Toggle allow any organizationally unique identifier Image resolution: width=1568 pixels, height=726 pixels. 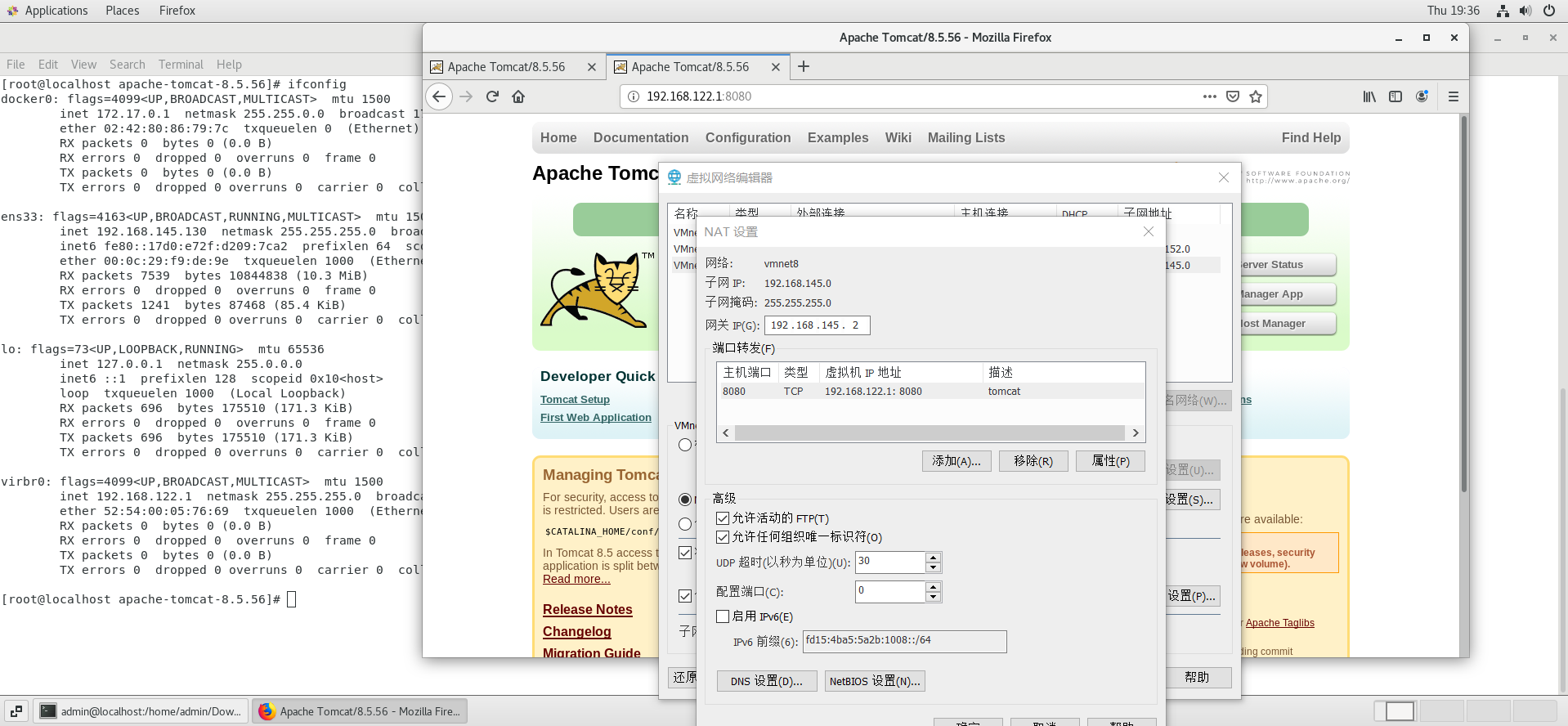click(x=723, y=537)
